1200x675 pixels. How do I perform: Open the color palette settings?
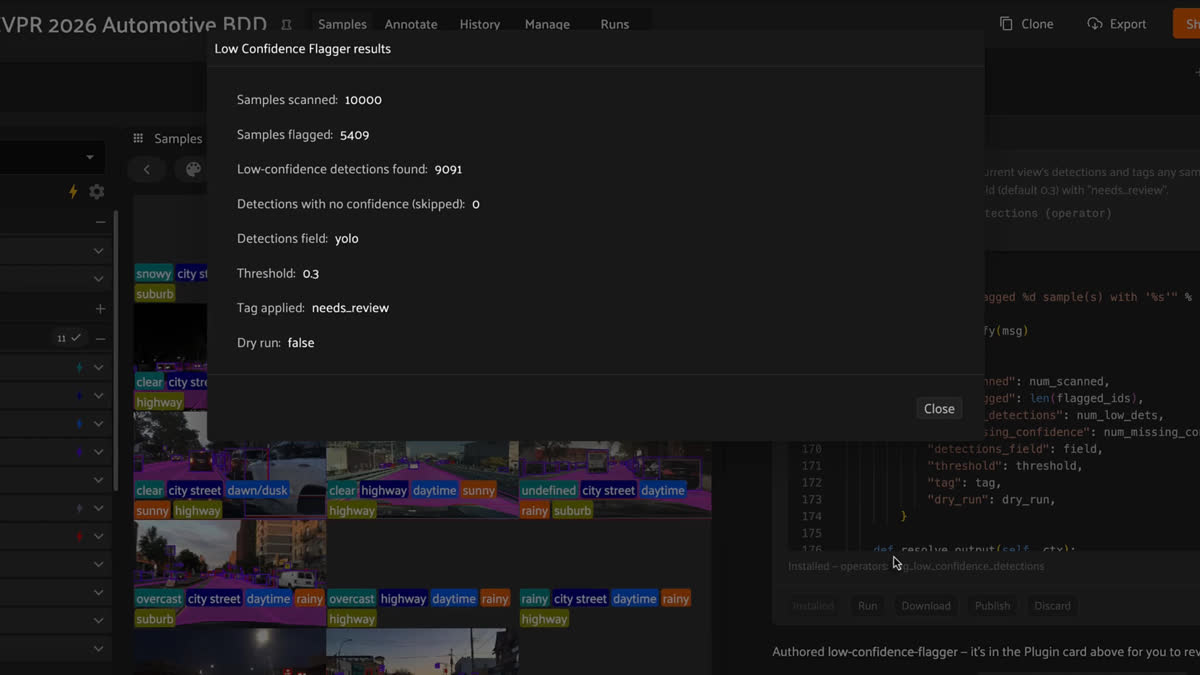pyautogui.click(x=194, y=169)
